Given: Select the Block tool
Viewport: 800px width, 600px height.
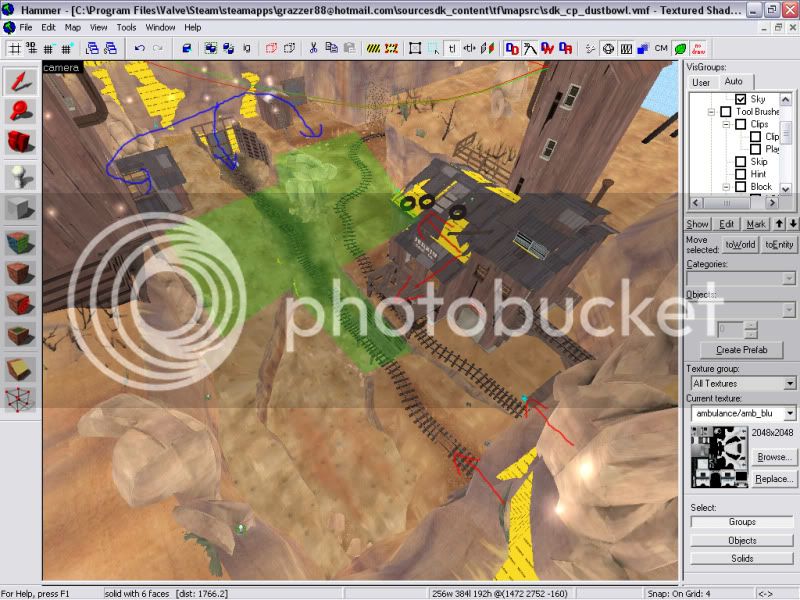Looking at the screenshot, I should tap(20, 209).
